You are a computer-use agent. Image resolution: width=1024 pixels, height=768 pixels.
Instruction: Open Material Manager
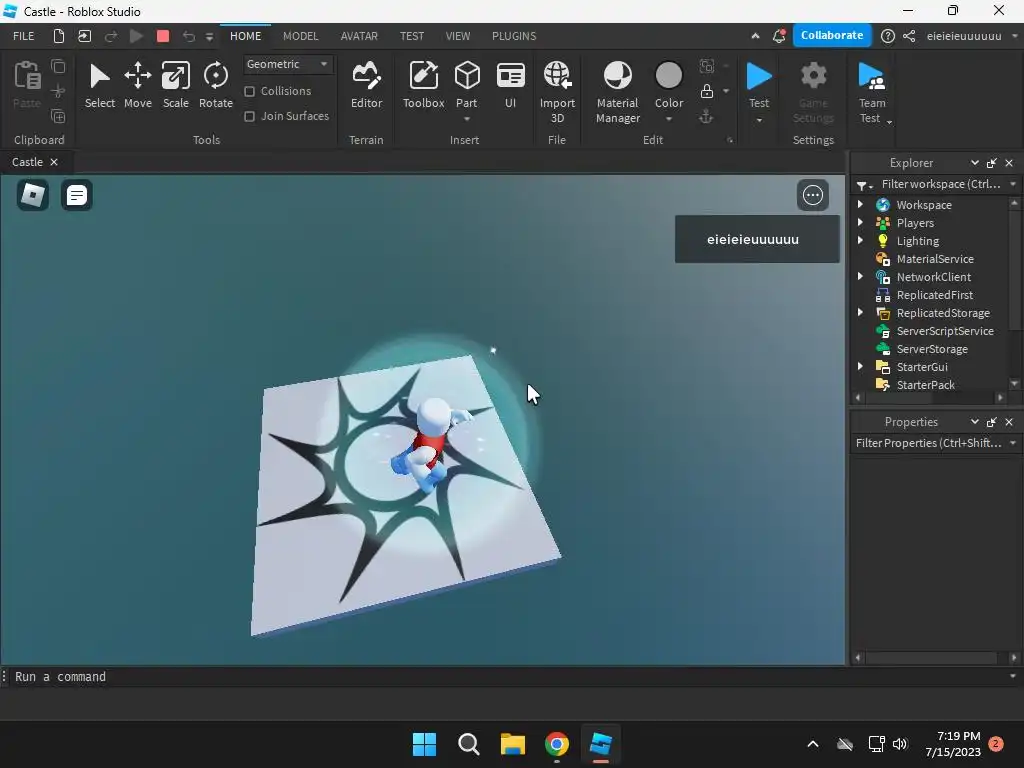618,91
